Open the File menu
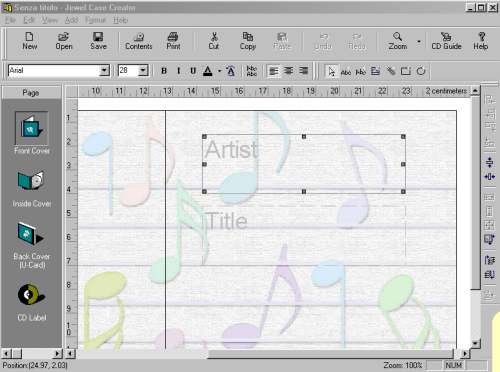The image size is (500, 372). (10, 20)
